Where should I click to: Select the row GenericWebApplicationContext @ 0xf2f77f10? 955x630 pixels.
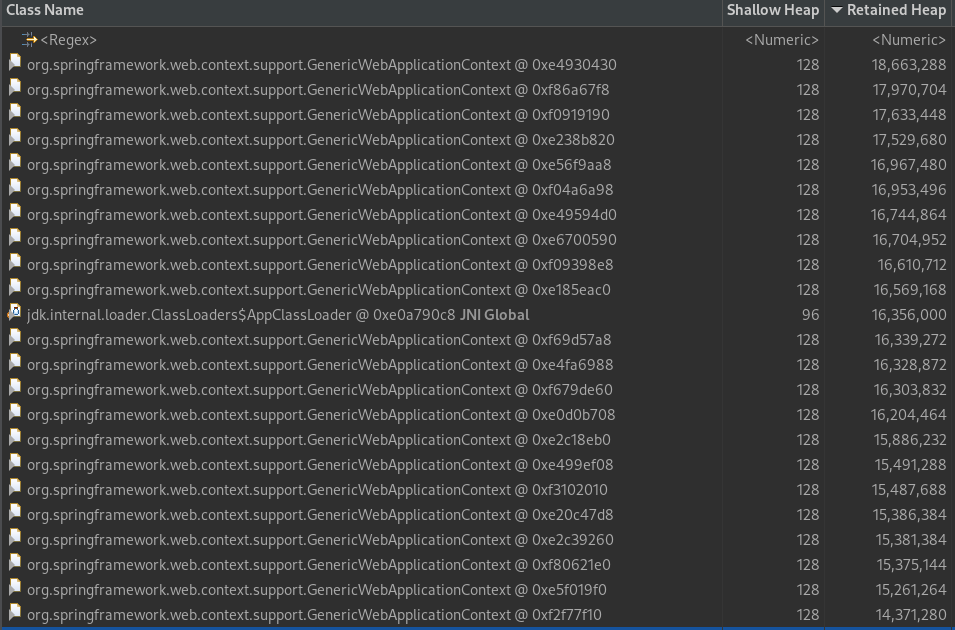pos(478,614)
